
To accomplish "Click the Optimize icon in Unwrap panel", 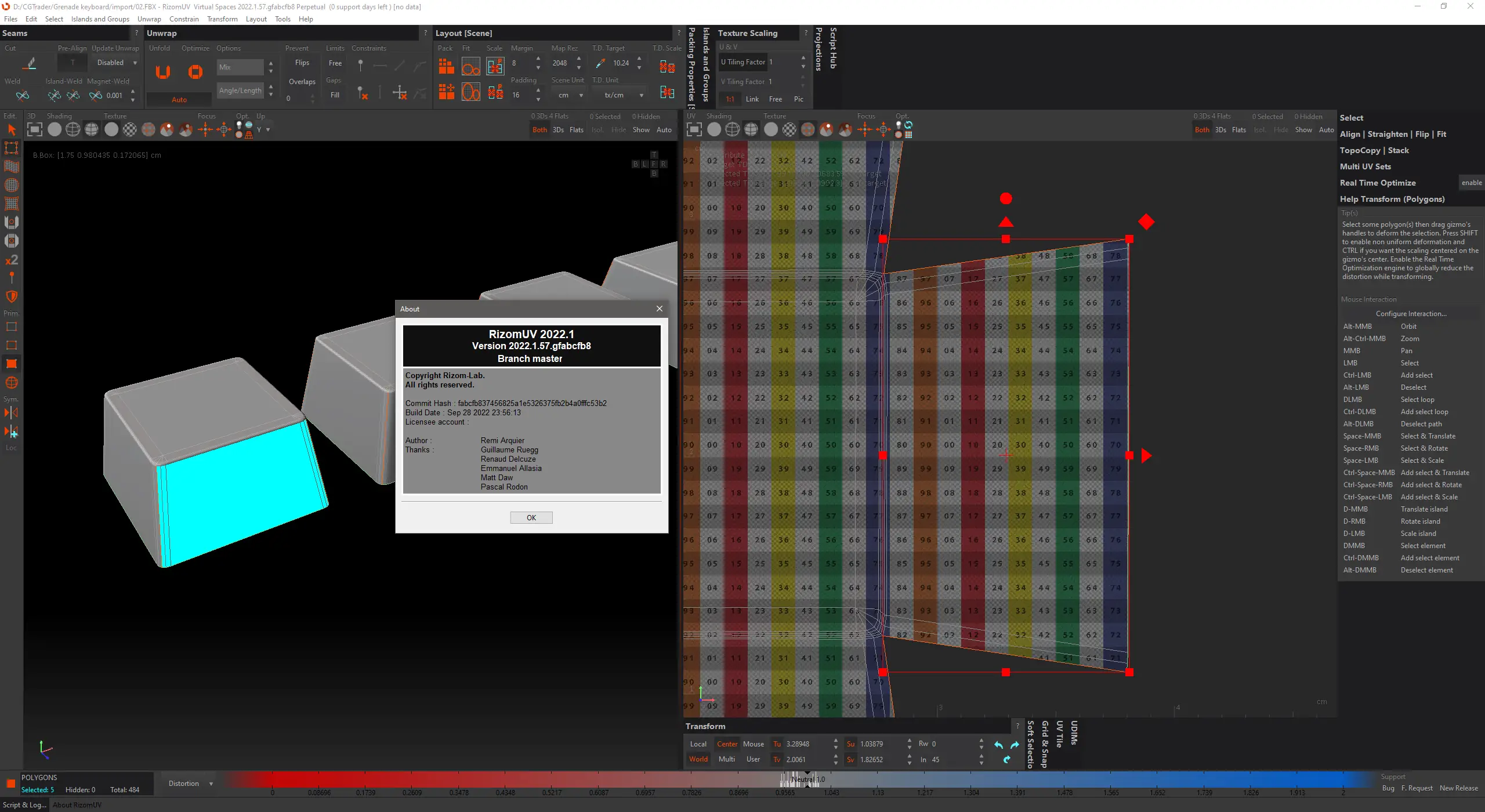I will click(195, 71).
